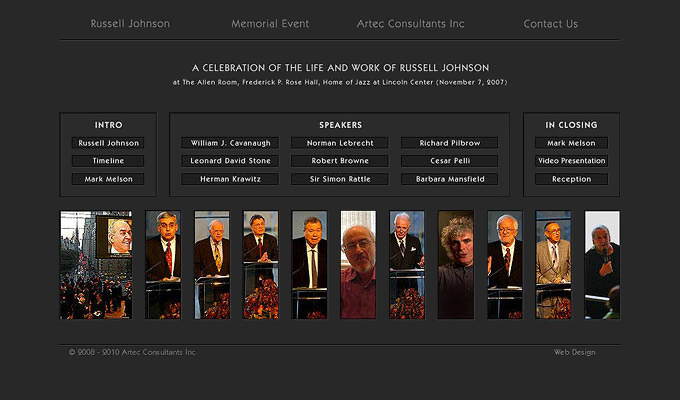Click the Reception button
The width and height of the screenshot is (680, 400).
[571, 179]
